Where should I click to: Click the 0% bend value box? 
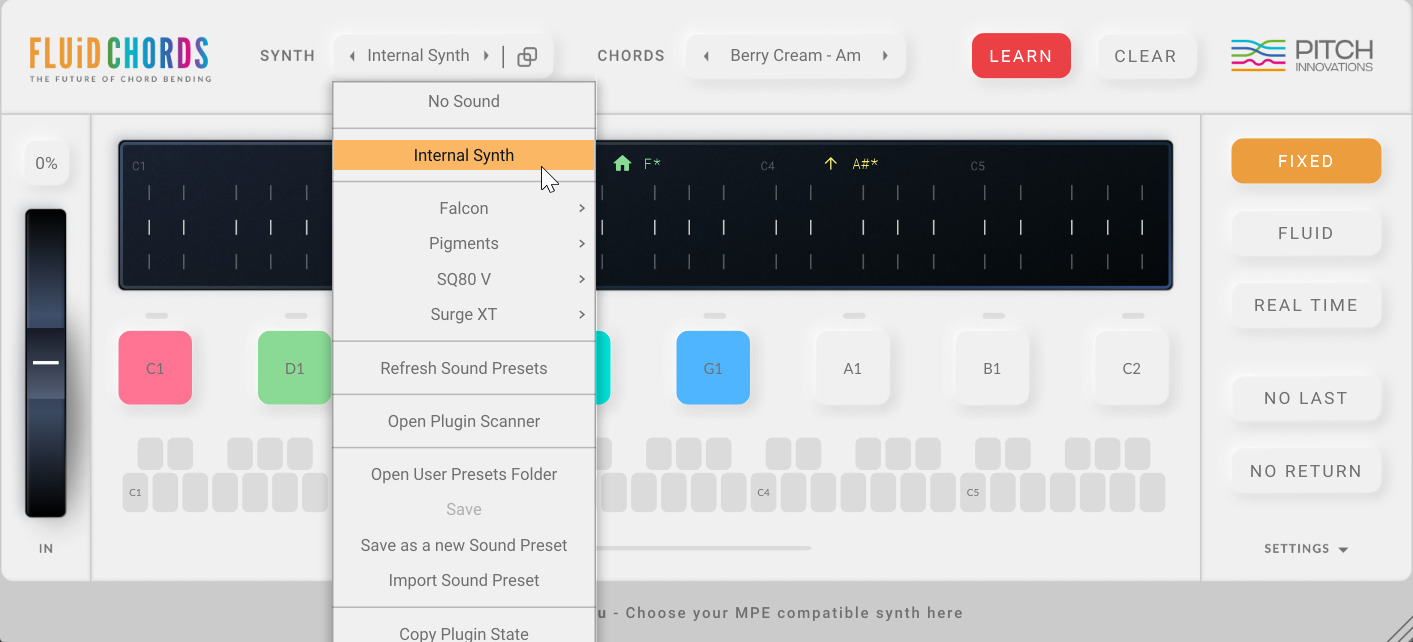coord(46,163)
